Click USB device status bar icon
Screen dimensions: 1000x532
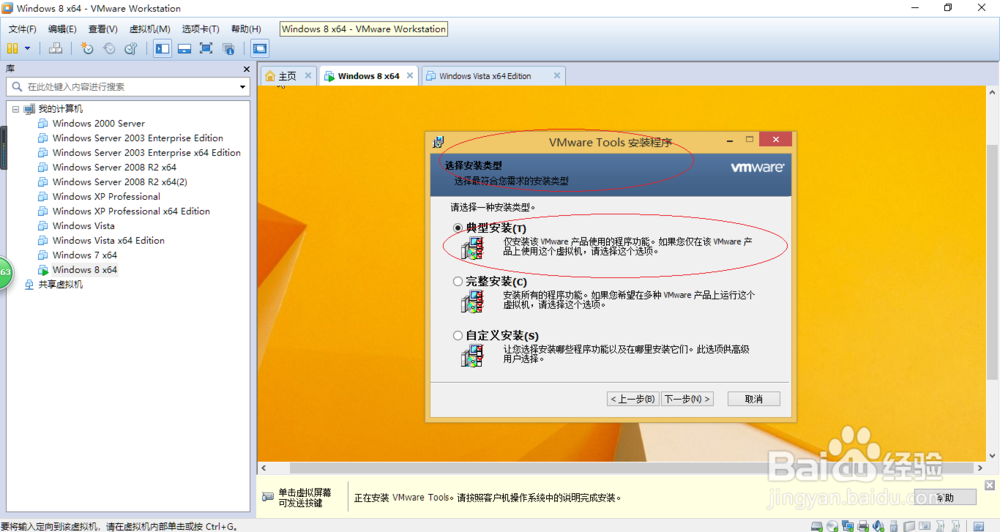click(894, 526)
